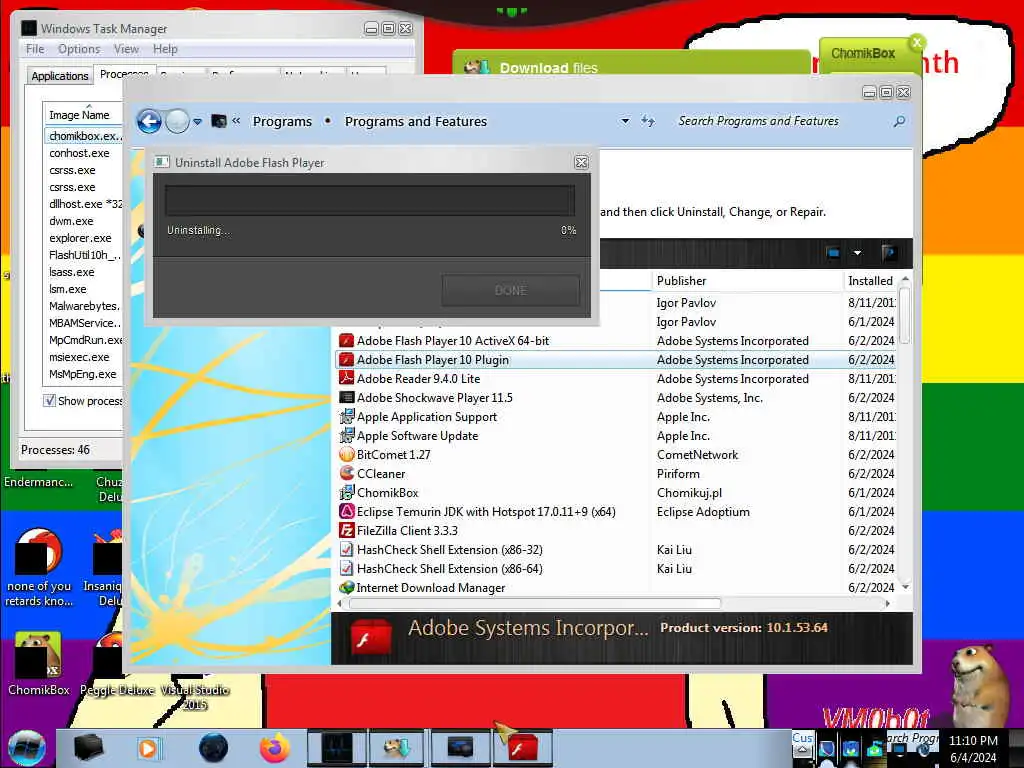Viewport: 1024px width, 768px height.
Task: Click the HashCheck Shell Extension (x86-64) icon
Action: click(346, 569)
